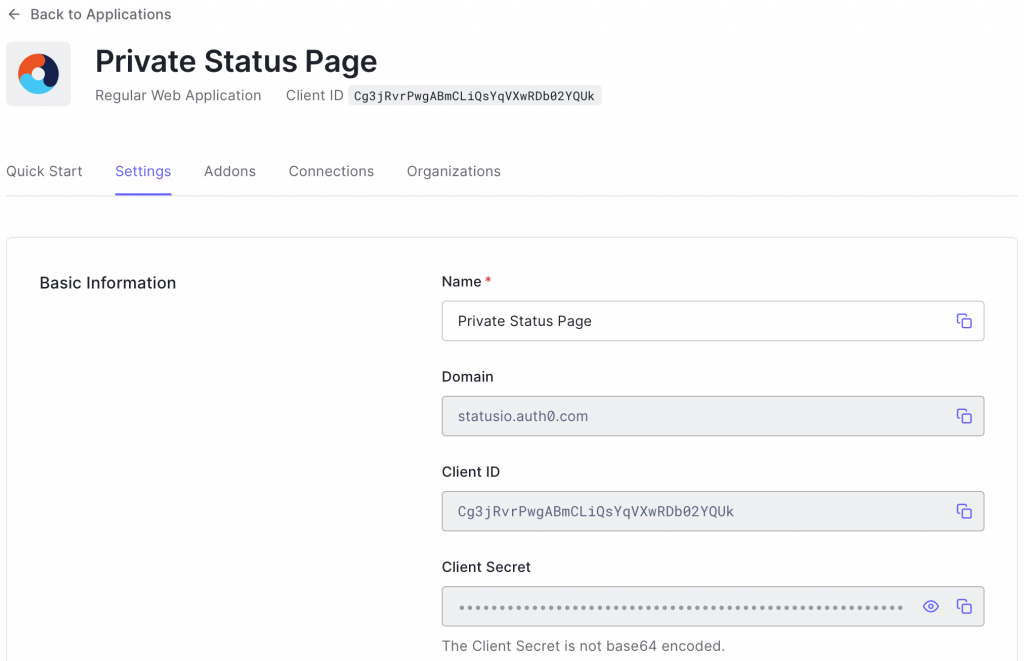This screenshot has height=661, width=1024.
Task: Switch to the Quick Start tab
Action: [44, 171]
